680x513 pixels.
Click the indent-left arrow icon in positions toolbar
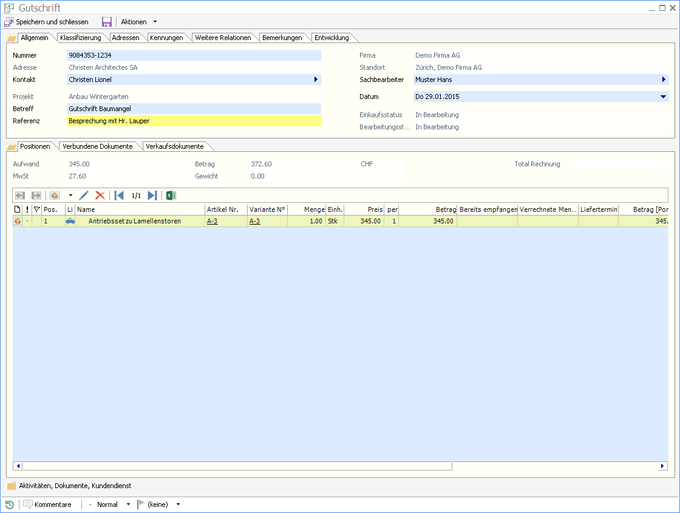click(20, 196)
